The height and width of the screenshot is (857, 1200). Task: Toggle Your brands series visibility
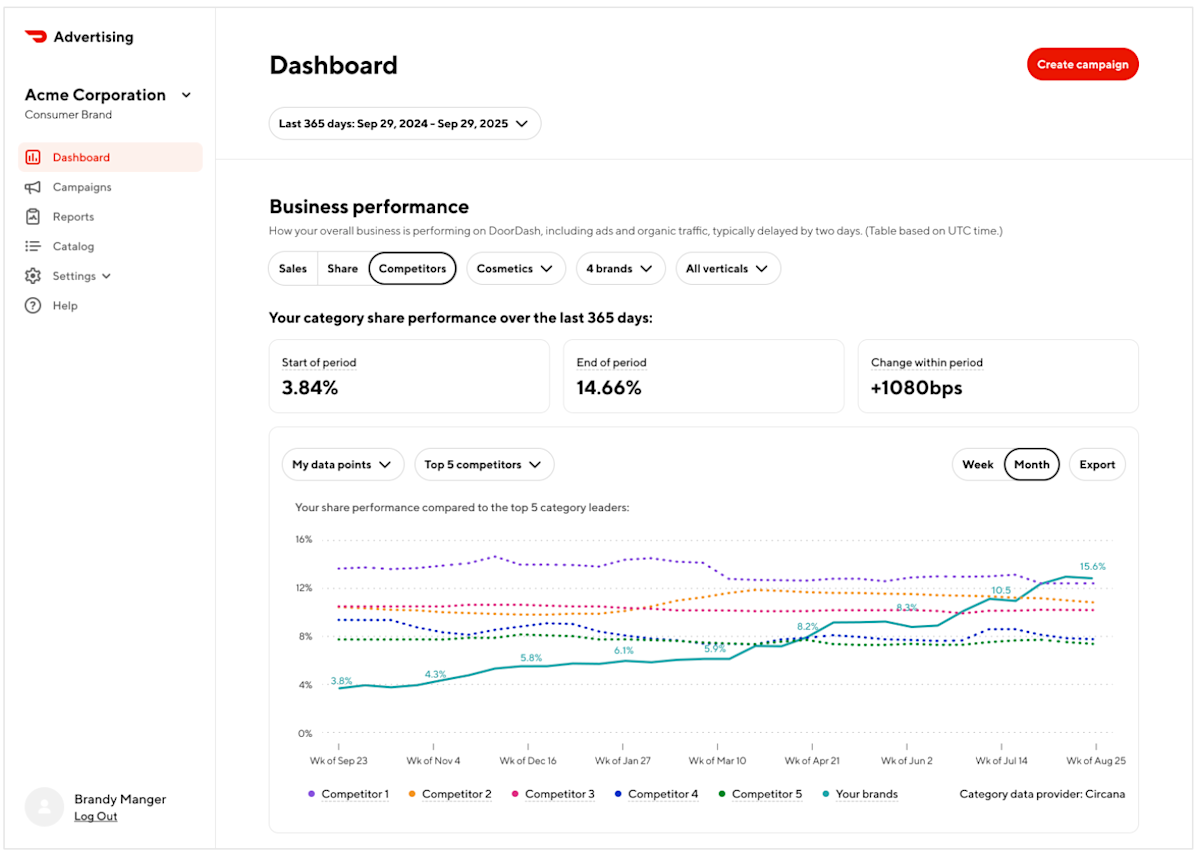coord(866,793)
